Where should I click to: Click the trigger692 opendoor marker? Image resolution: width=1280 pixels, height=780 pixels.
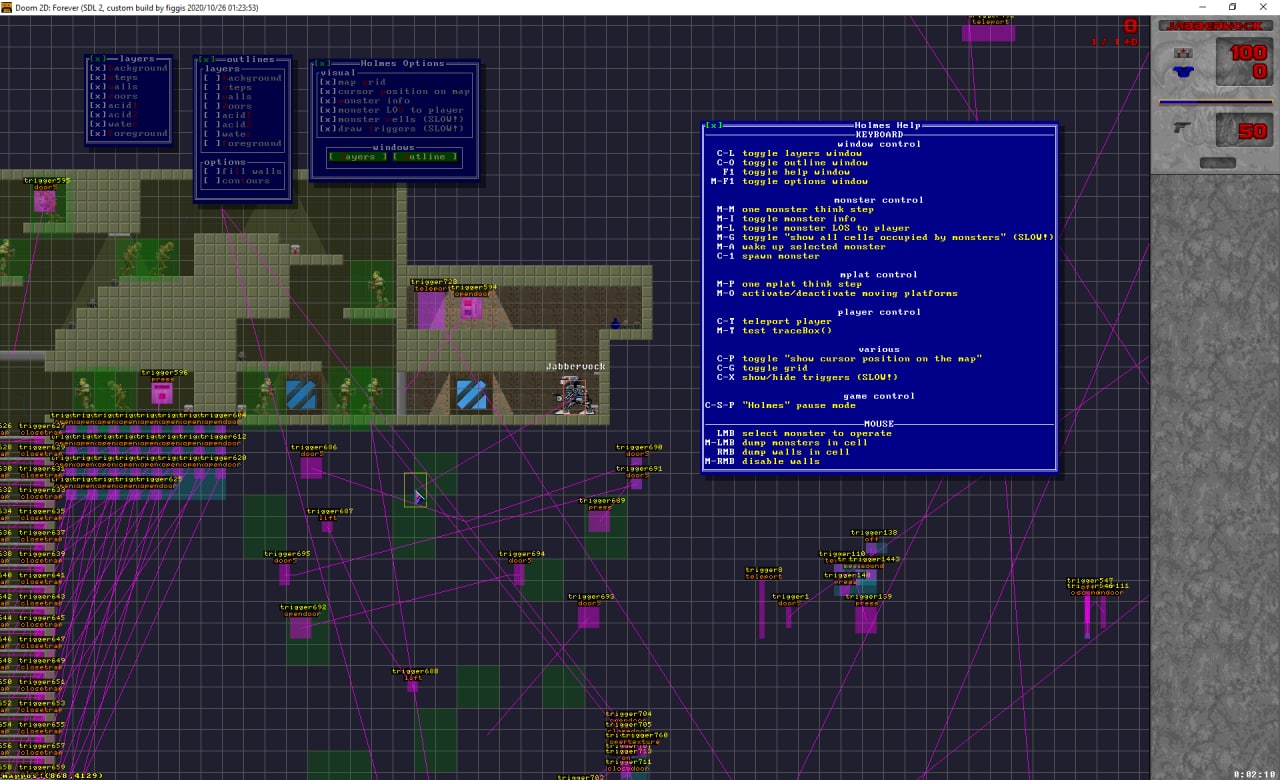(300, 627)
